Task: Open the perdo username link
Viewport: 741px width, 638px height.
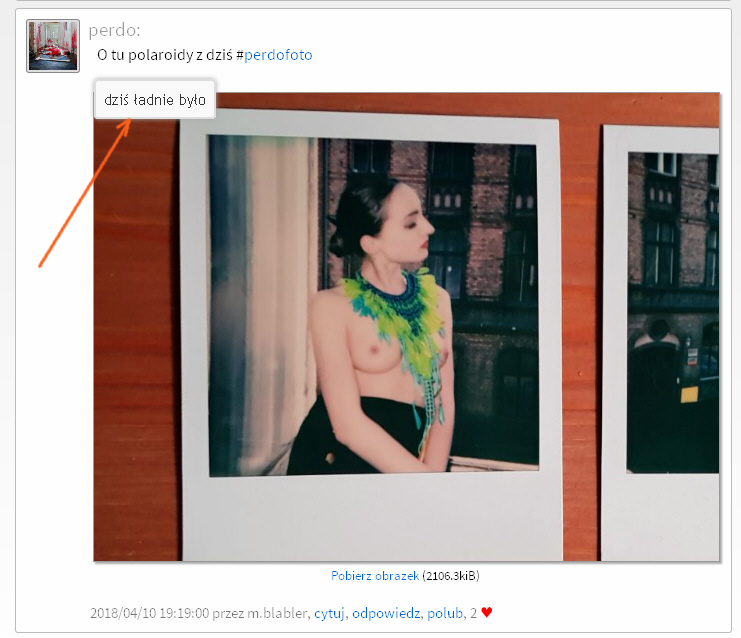Action: point(113,30)
